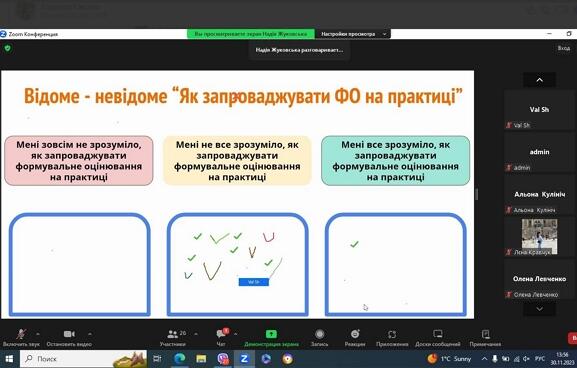The width and height of the screenshot is (577, 368).
Task: Select Лена Кравчук video thumbnail
Action: click(x=539, y=236)
